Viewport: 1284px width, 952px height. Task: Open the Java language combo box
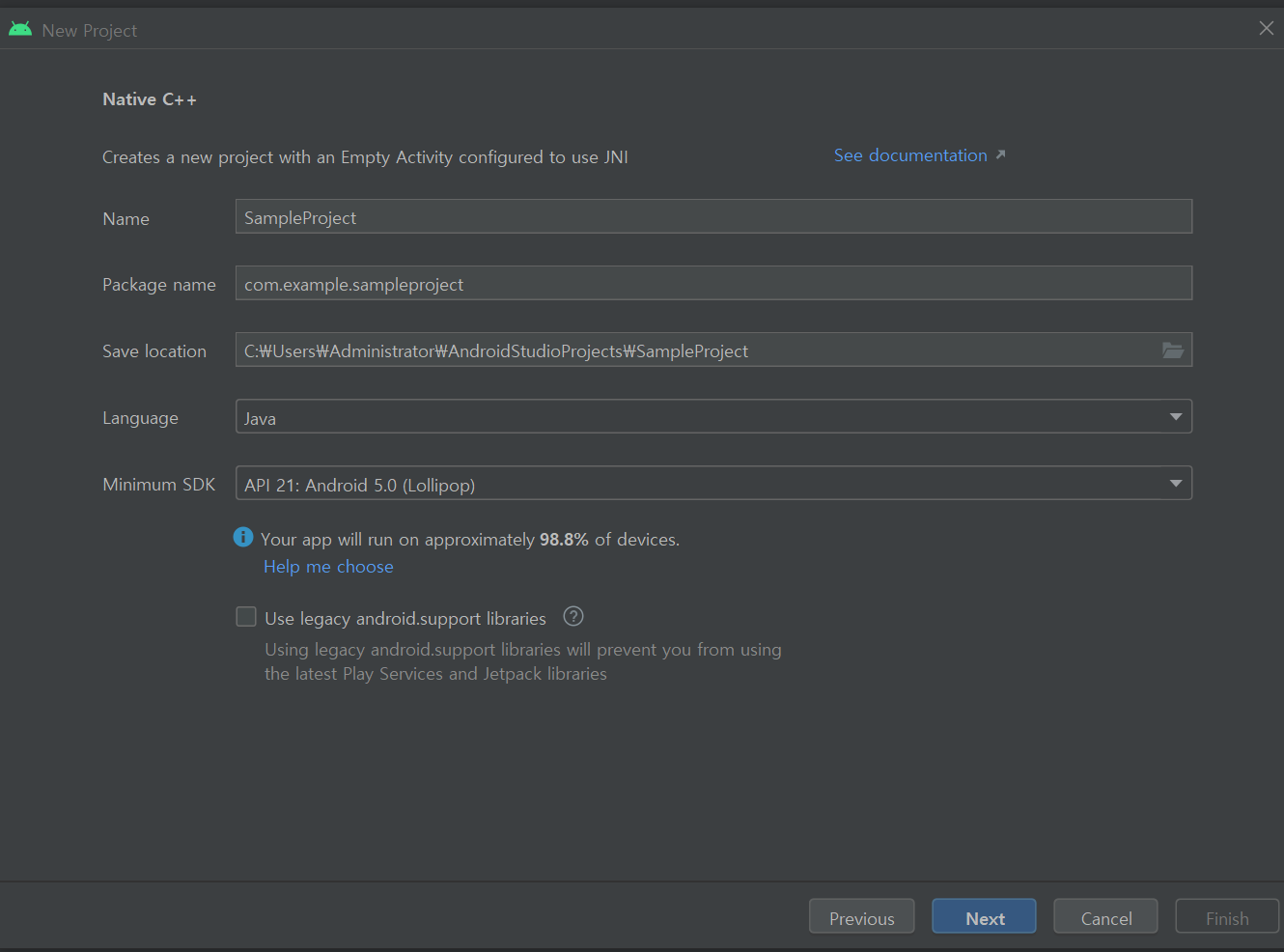pos(713,417)
